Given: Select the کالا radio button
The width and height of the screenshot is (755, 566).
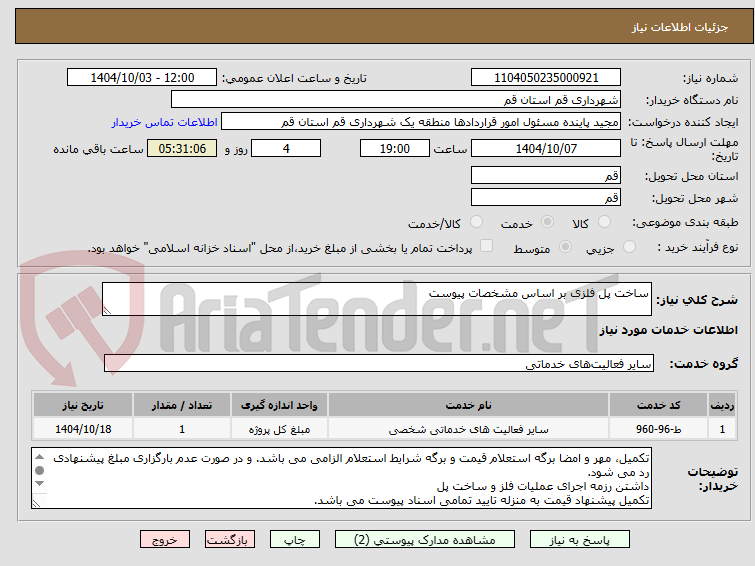Looking at the screenshot, I should [604, 222].
